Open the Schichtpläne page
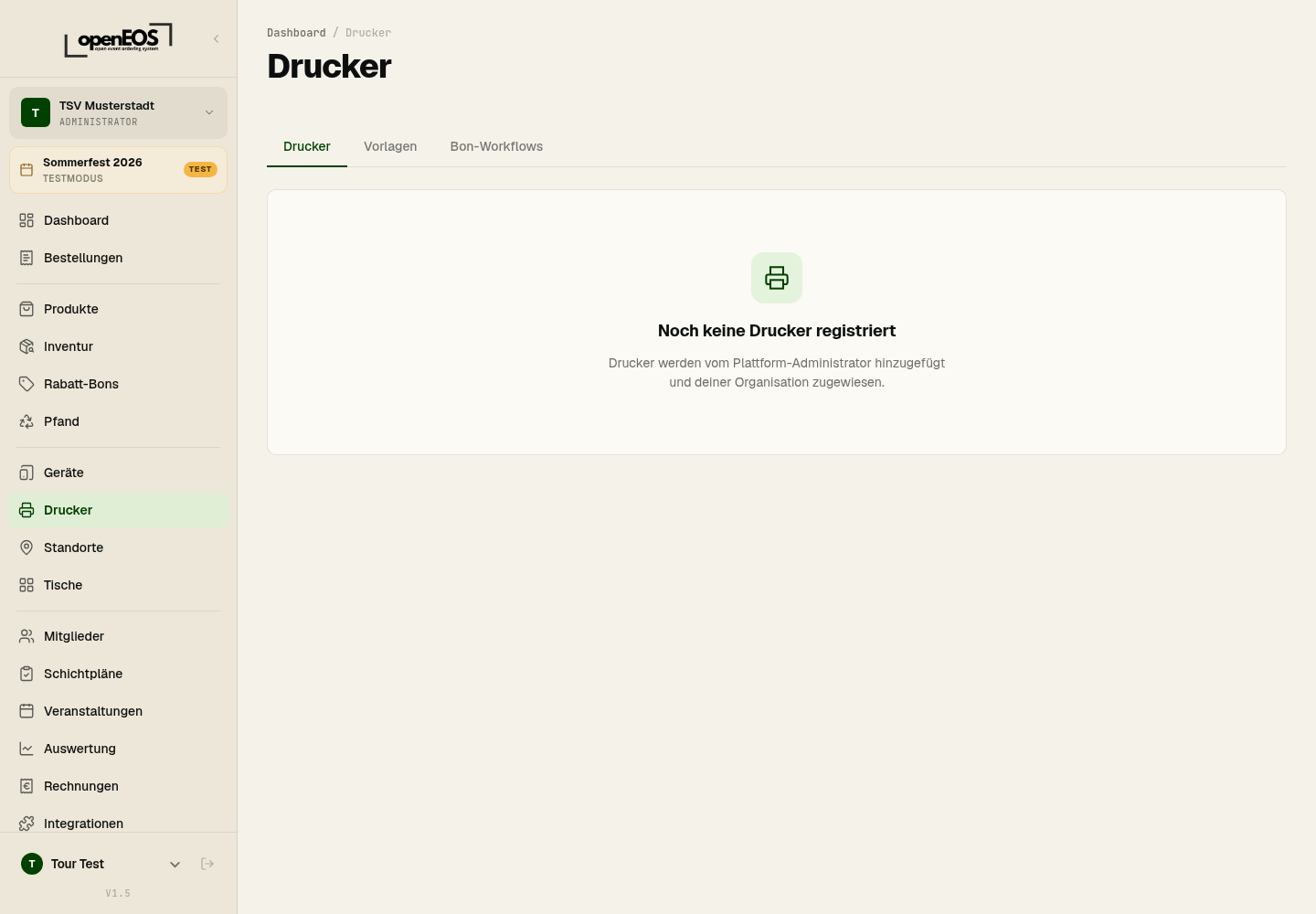The height and width of the screenshot is (914, 1316). [x=118, y=674]
